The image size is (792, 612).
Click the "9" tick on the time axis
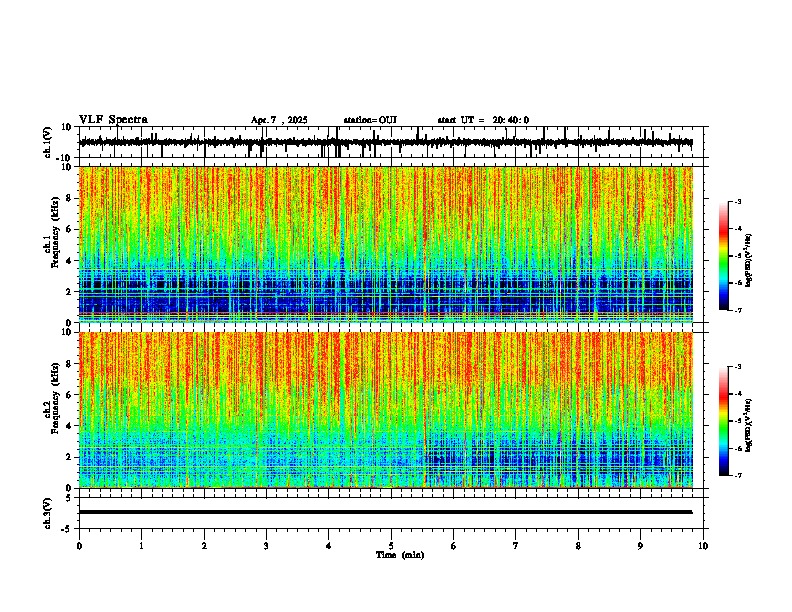tap(640, 546)
